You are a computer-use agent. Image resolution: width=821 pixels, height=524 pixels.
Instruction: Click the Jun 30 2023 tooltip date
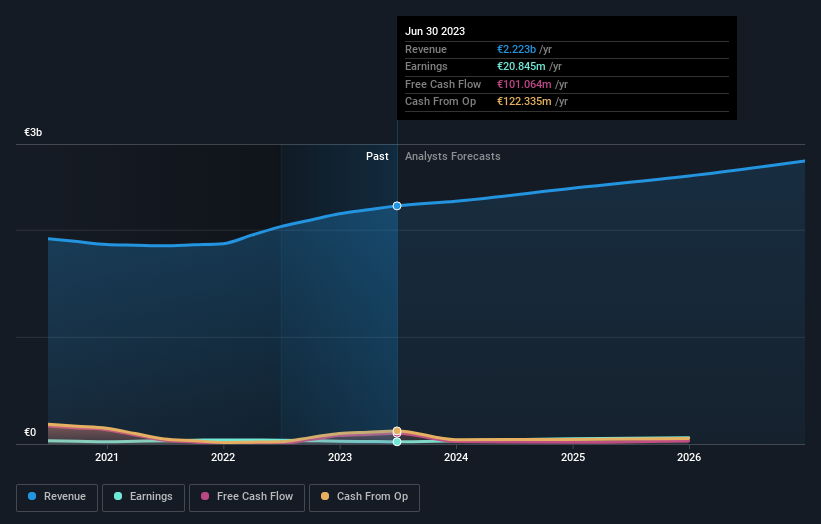pyautogui.click(x=435, y=31)
